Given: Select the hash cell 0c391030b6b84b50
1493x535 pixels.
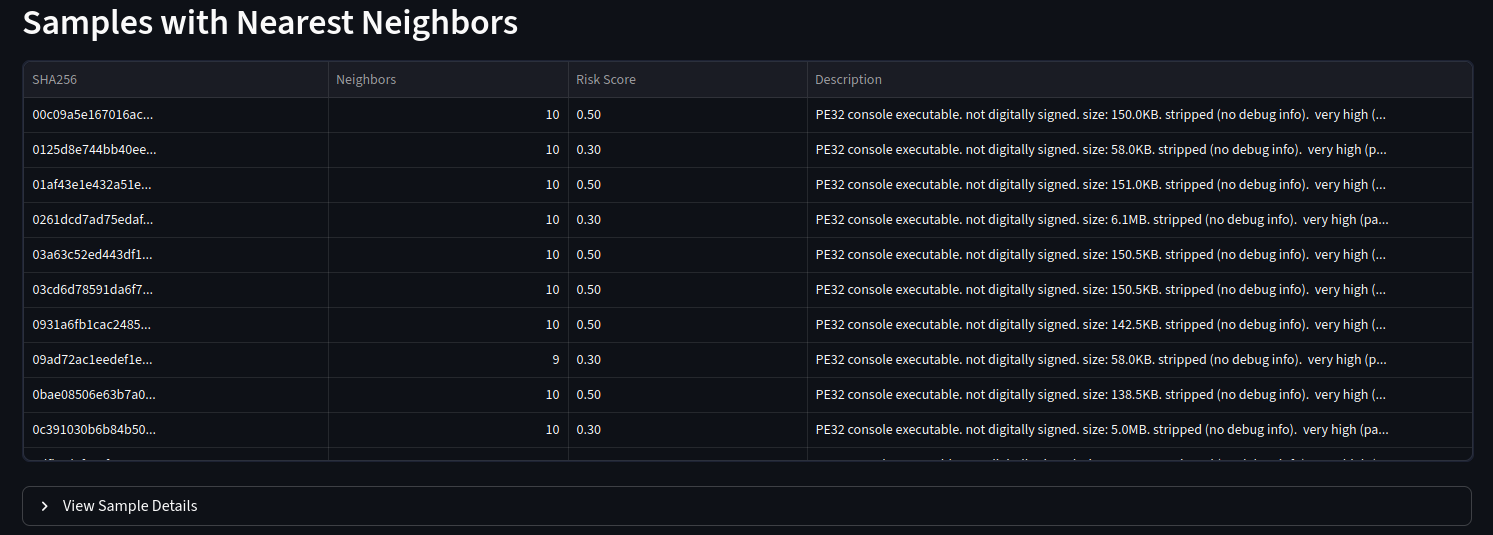Looking at the screenshot, I should [x=94, y=430].
